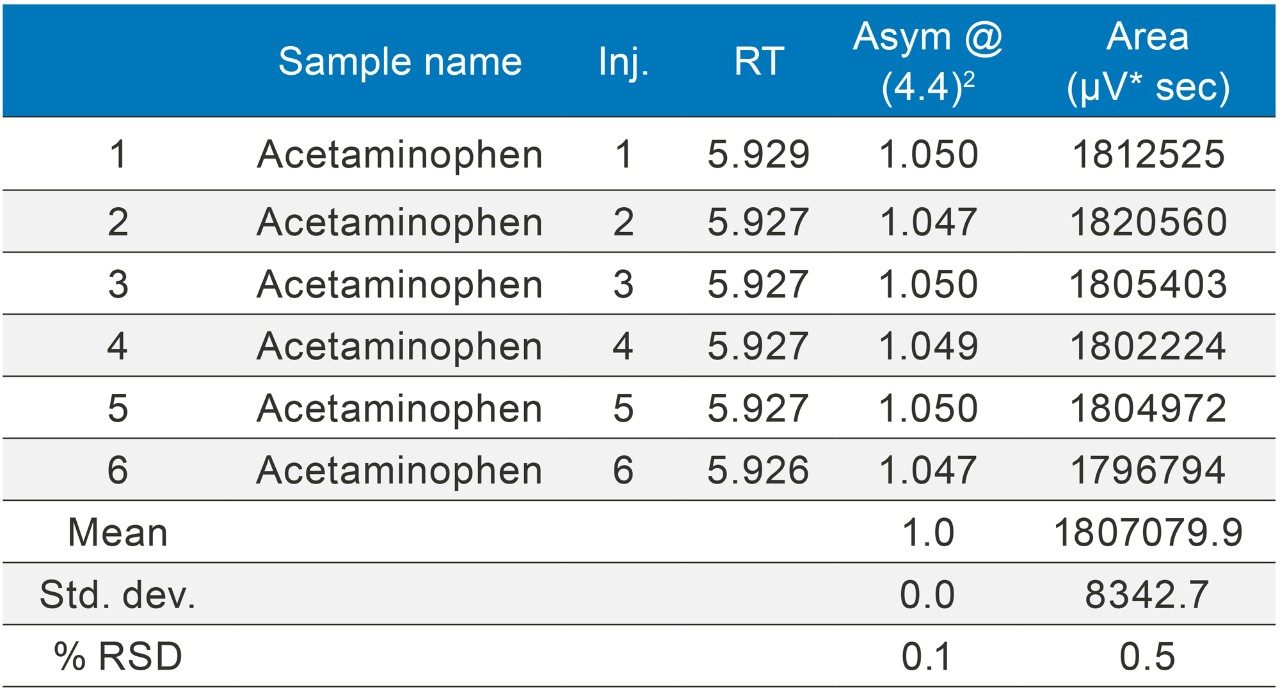Image resolution: width=1280 pixels, height=692 pixels.
Task: Select area value 1804972
Action: (1147, 409)
